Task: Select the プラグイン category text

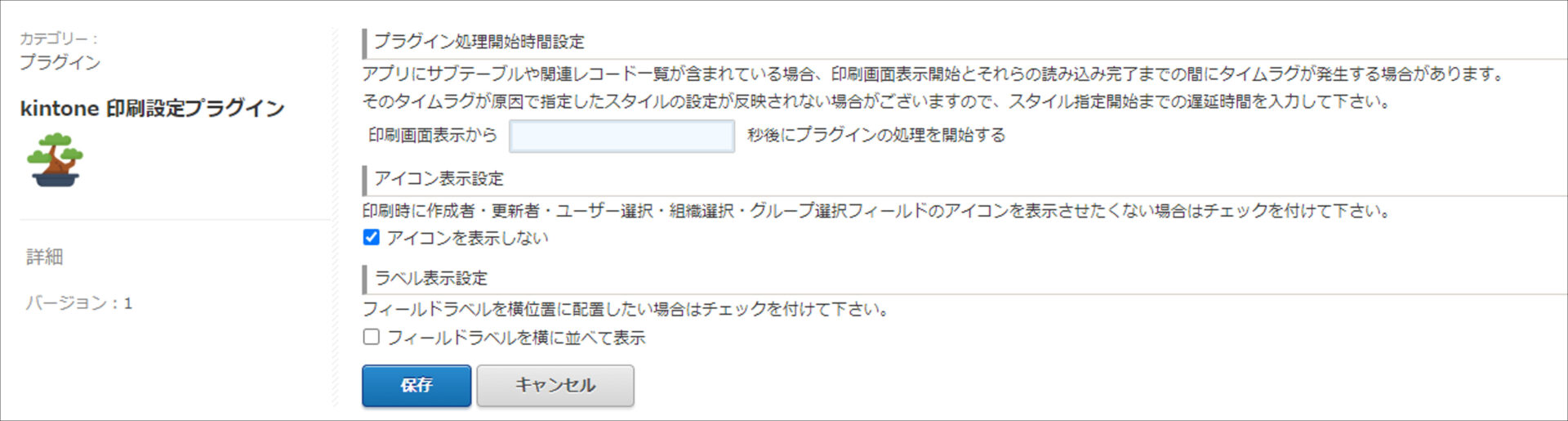Action: [x=60, y=62]
